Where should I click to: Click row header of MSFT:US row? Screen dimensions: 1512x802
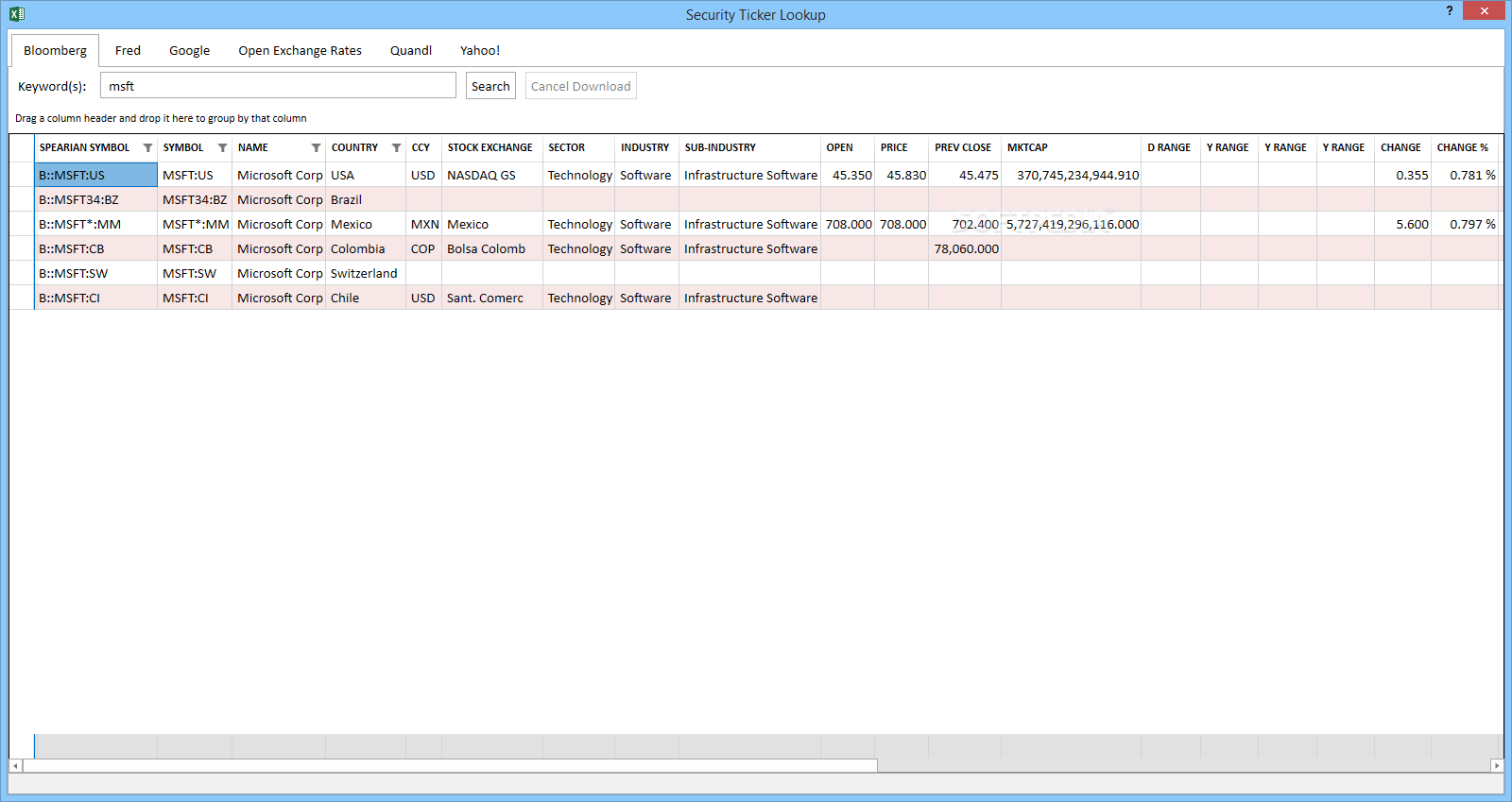pyautogui.click(x=22, y=175)
